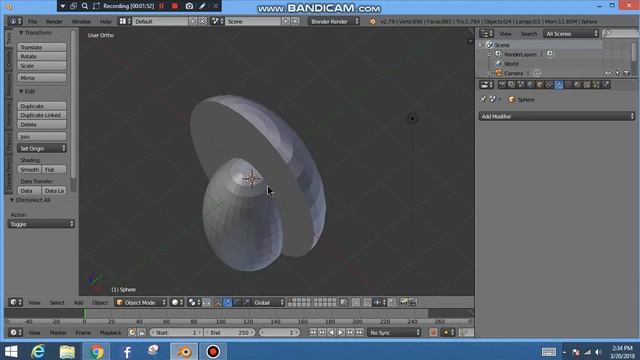Viewport: 640px width, 360px height.
Task: Play the animation in reverse
Action: pos(331,333)
